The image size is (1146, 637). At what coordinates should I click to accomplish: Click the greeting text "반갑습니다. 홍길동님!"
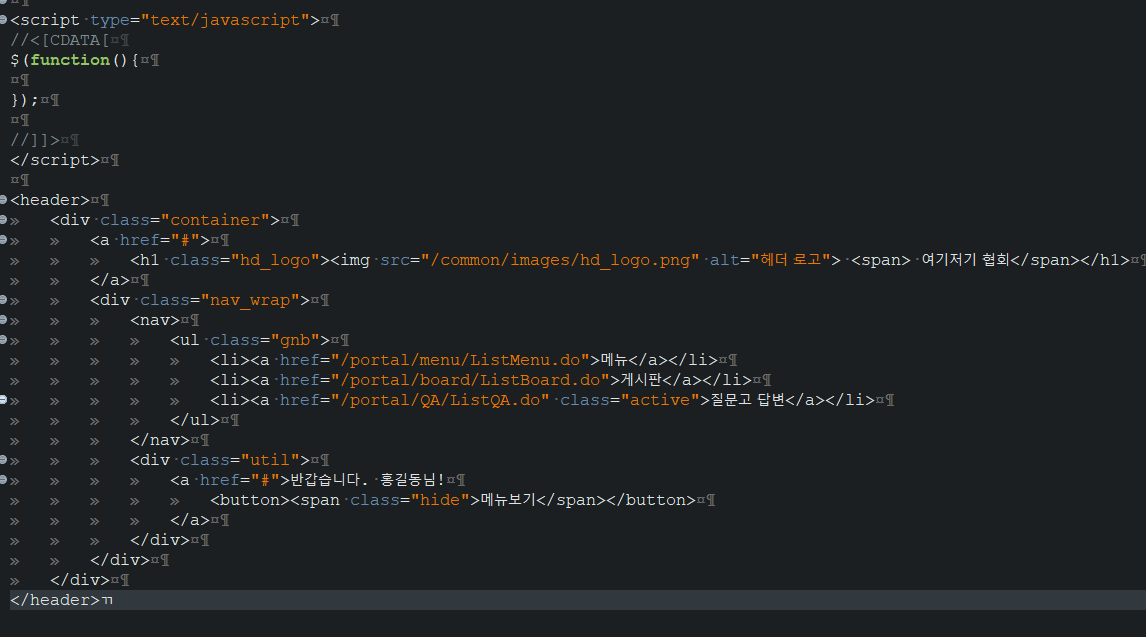[368, 480]
